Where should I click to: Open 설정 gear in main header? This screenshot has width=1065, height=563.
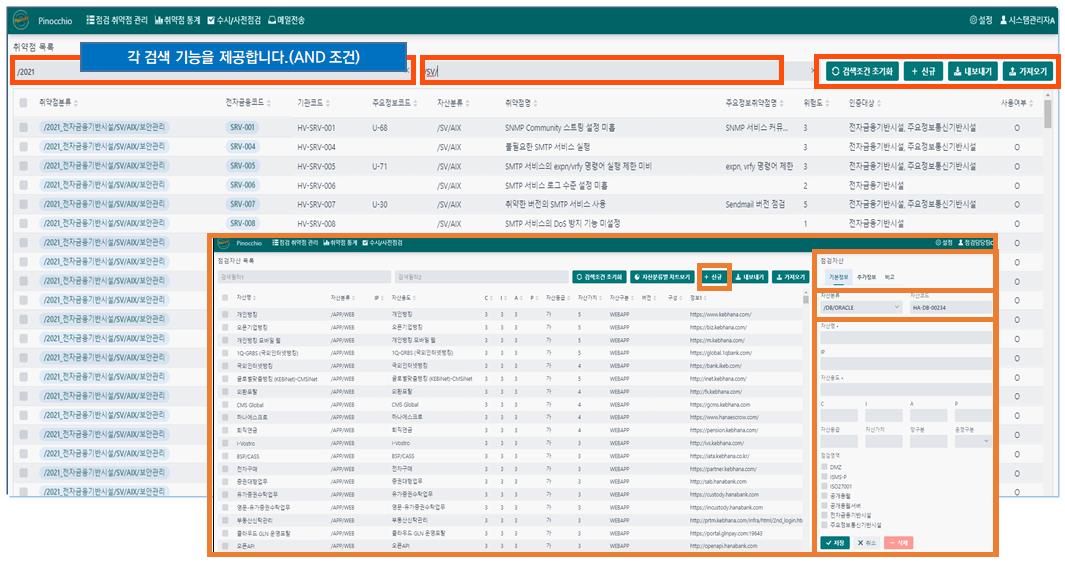pos(981,20)
